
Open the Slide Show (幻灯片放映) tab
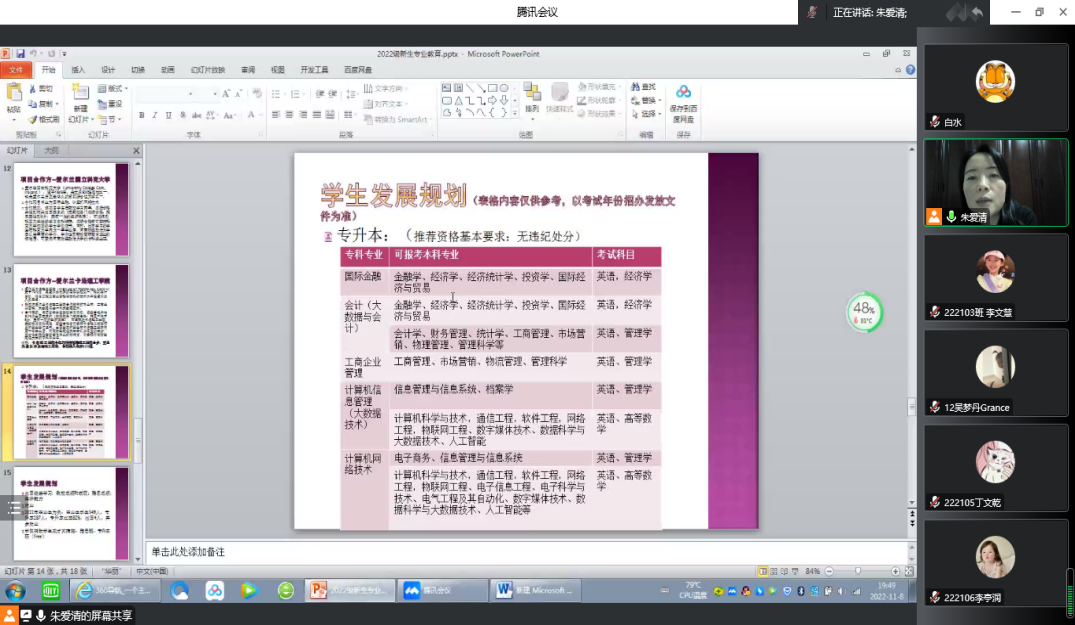point(207,70)
